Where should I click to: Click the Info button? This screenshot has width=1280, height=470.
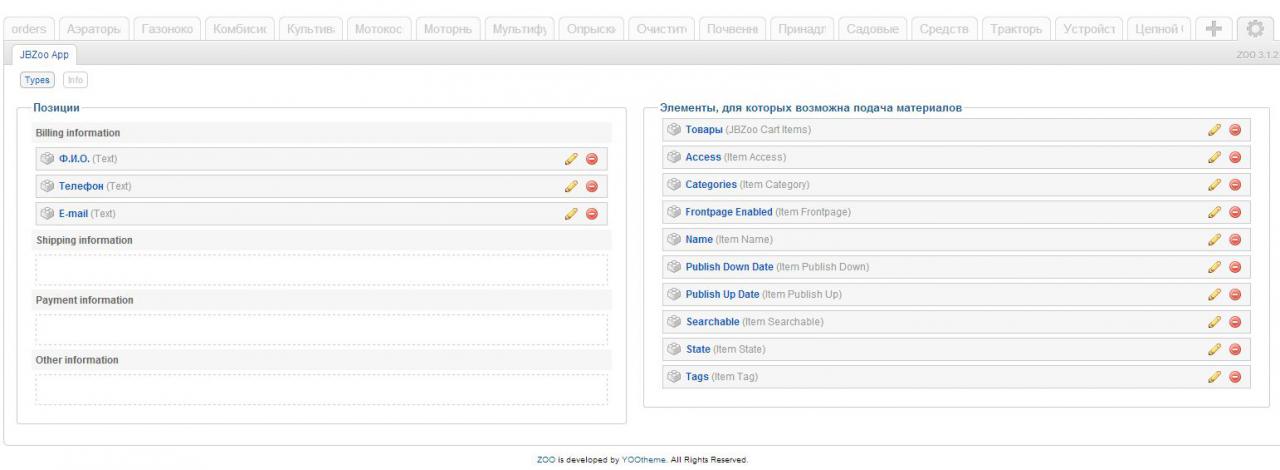(75, 79)
